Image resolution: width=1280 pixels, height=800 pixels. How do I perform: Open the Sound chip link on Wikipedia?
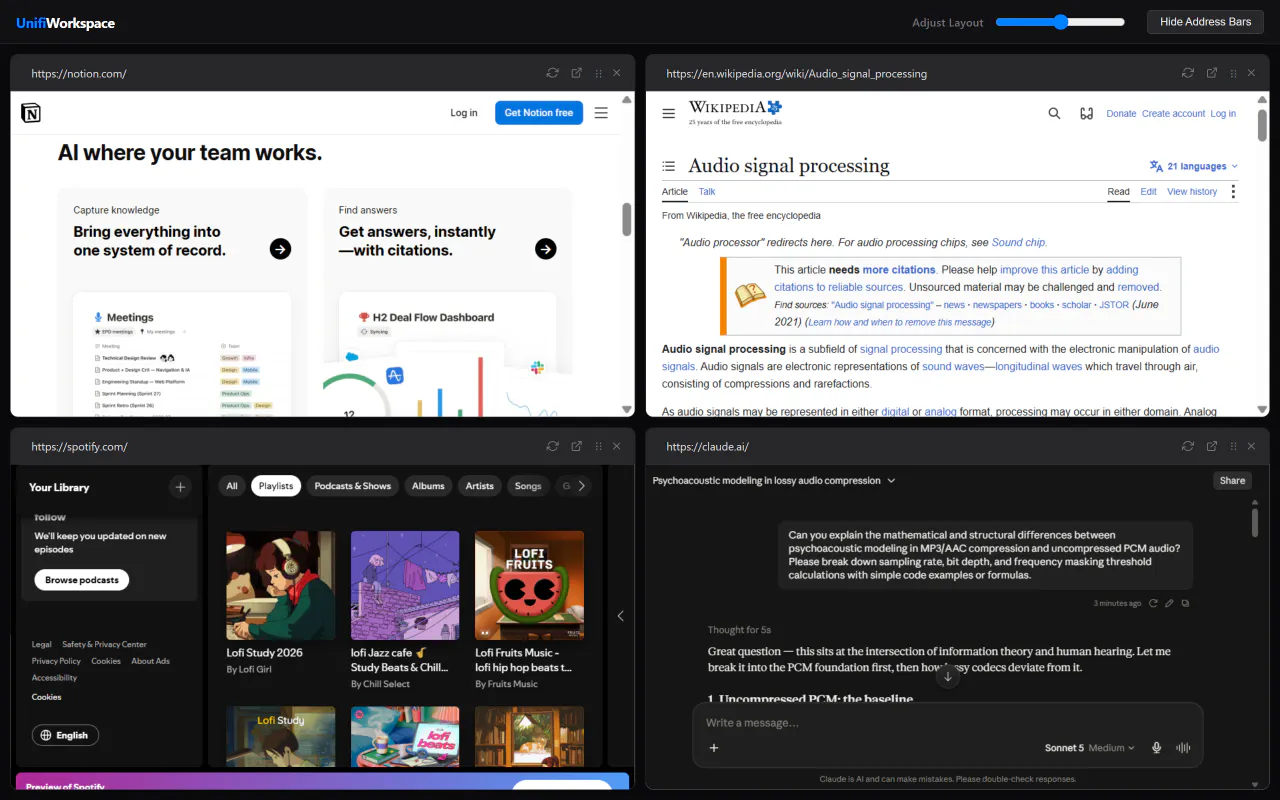tap(1019, 242)
